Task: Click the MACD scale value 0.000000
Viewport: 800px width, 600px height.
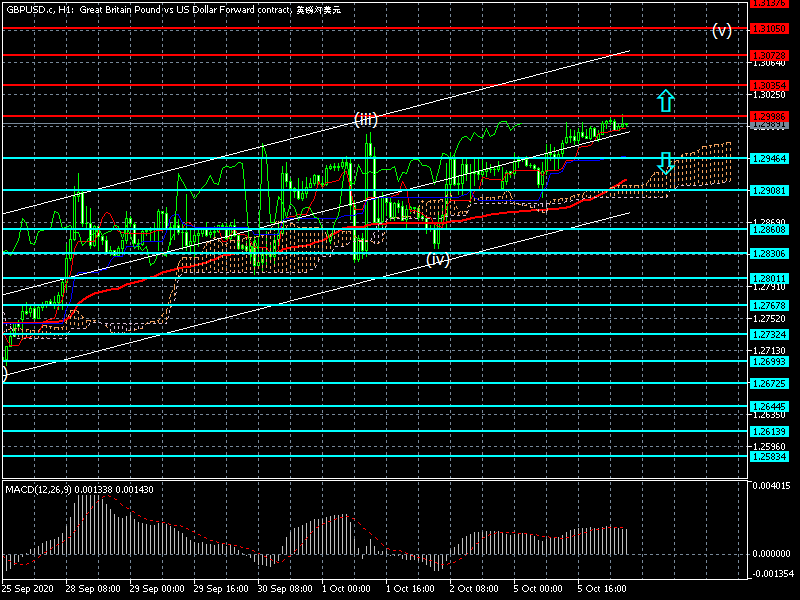Action: click(x=771, y=554)
